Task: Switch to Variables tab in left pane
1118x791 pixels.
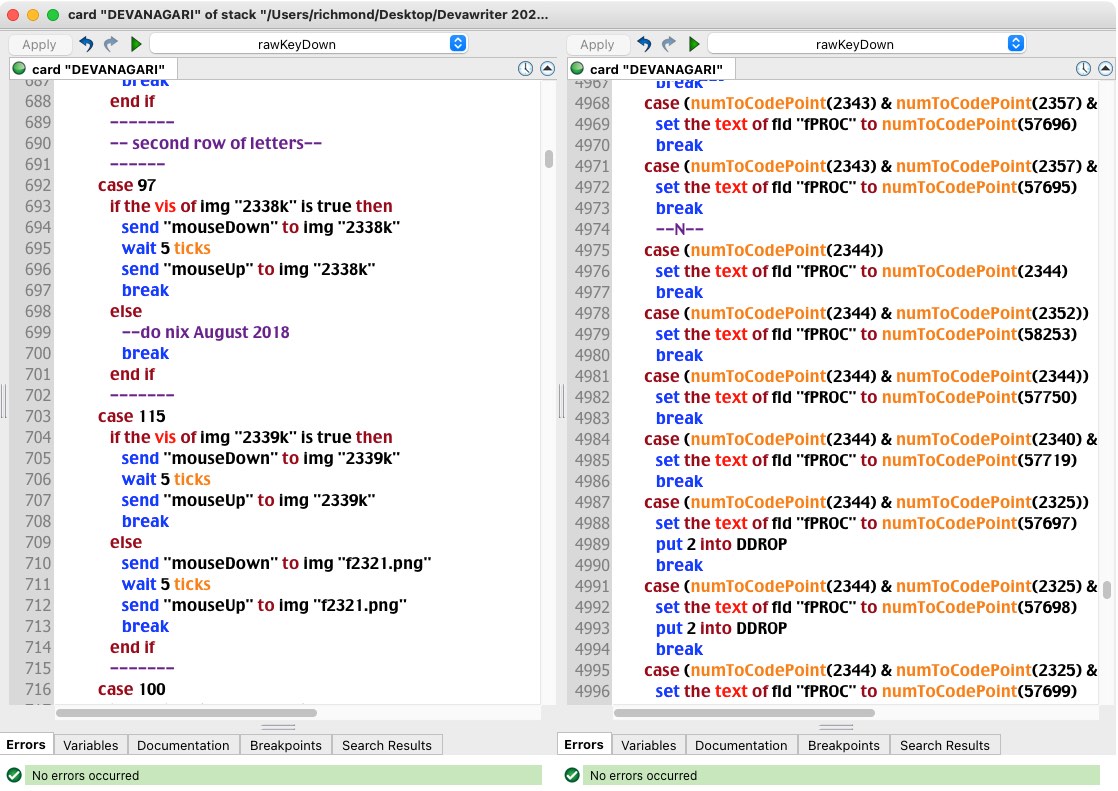Action: coord(90,745)
